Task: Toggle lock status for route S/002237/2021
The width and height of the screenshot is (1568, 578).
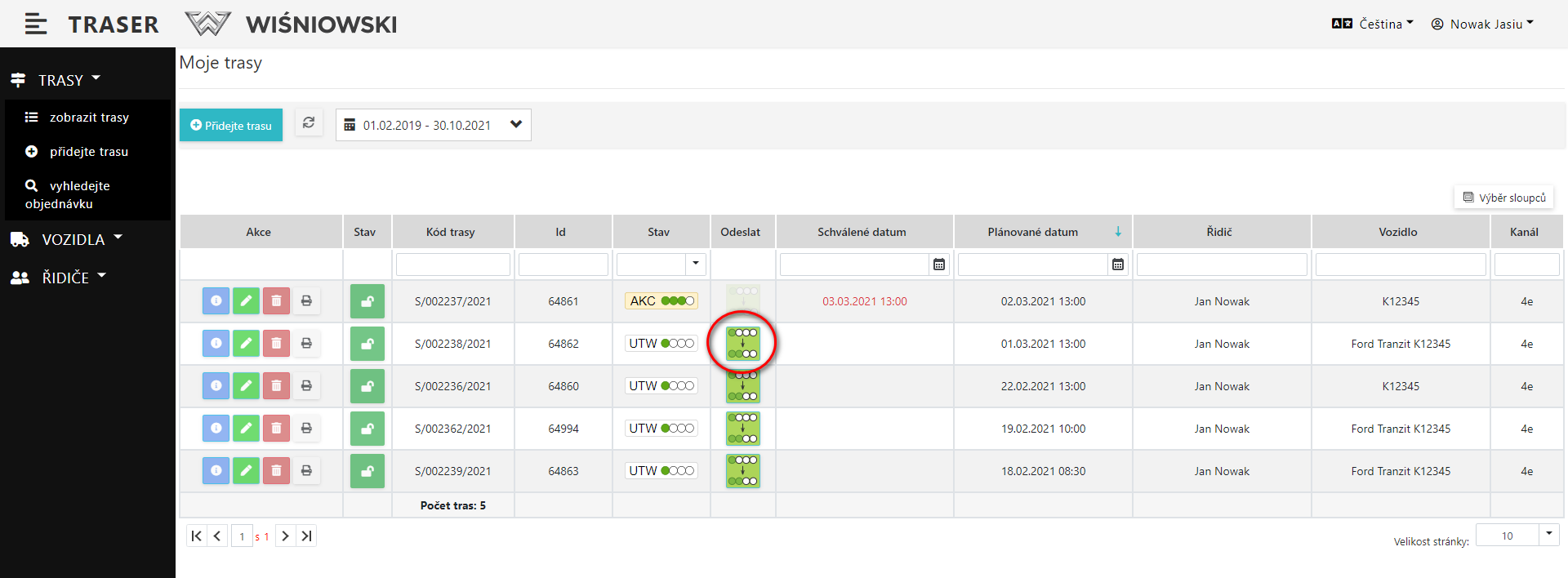Action: [x=367, y=301]
